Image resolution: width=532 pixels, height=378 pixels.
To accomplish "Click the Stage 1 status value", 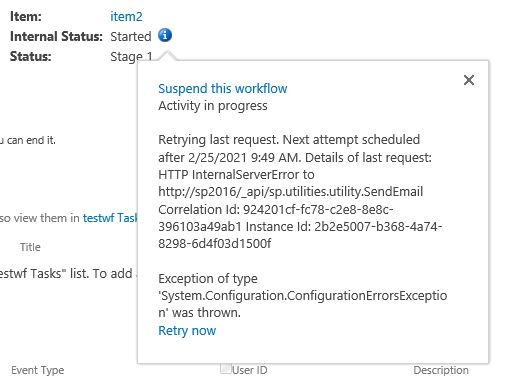I will tap(131, 56).
